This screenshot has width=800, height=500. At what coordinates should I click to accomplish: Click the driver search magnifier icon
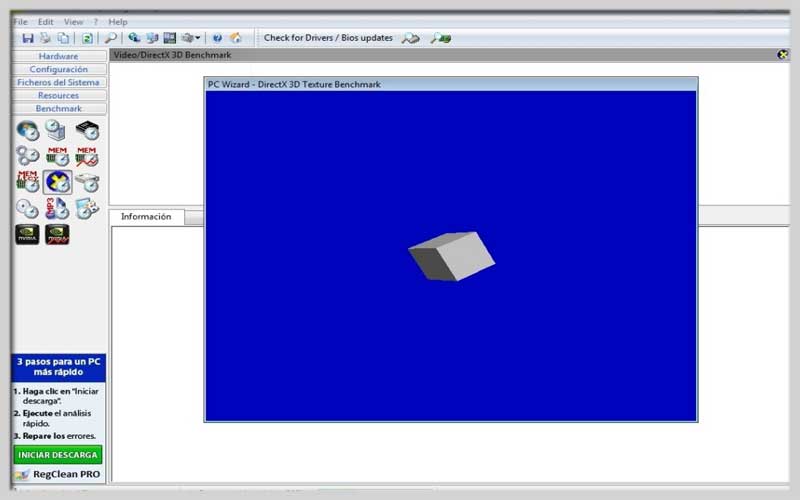[x=410, y=38]
